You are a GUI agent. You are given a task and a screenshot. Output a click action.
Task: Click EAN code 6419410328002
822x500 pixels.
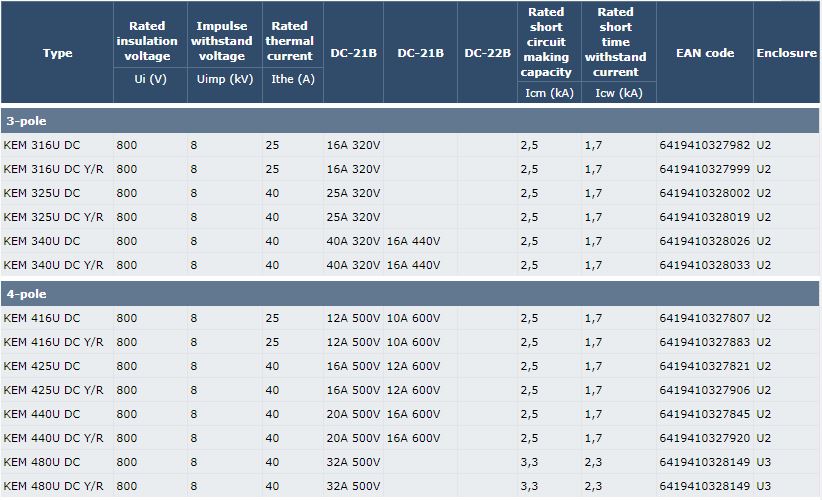[x=705, y=193]
